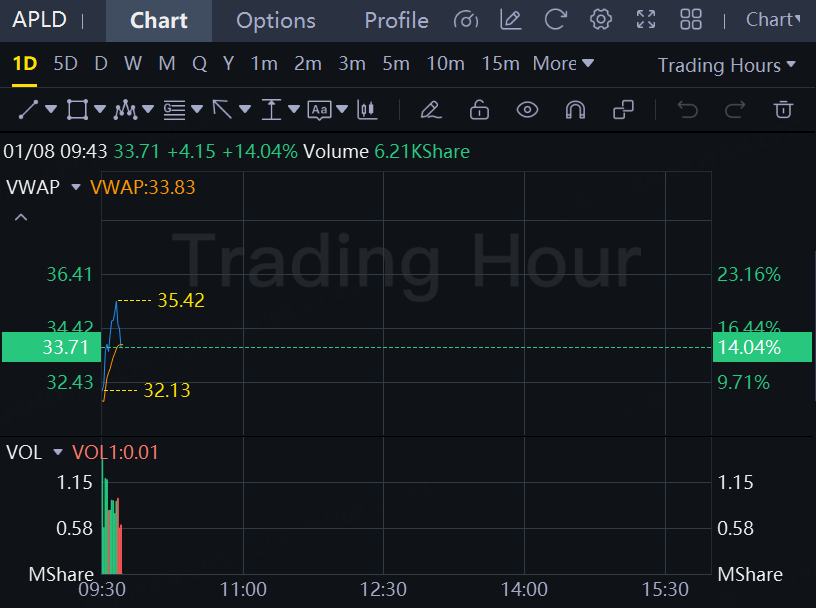Toggle drawings visibility eye icon
816x608 pixels.
tap(527, 110)
